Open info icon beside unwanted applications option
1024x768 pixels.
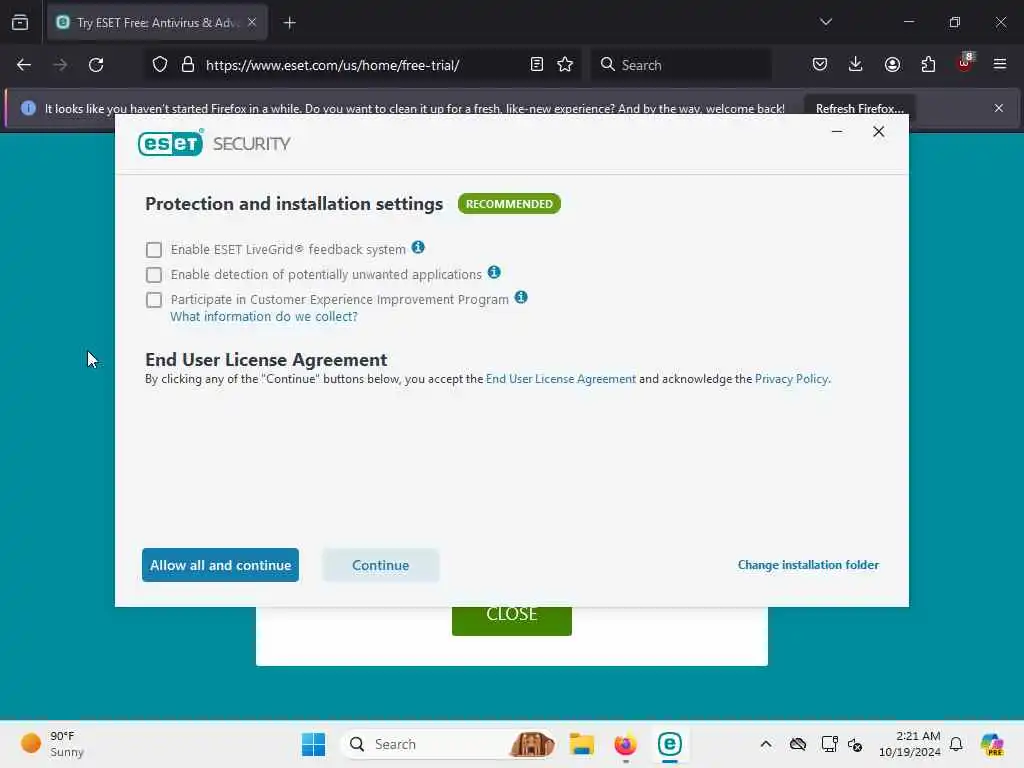click(x=494, y=272)
